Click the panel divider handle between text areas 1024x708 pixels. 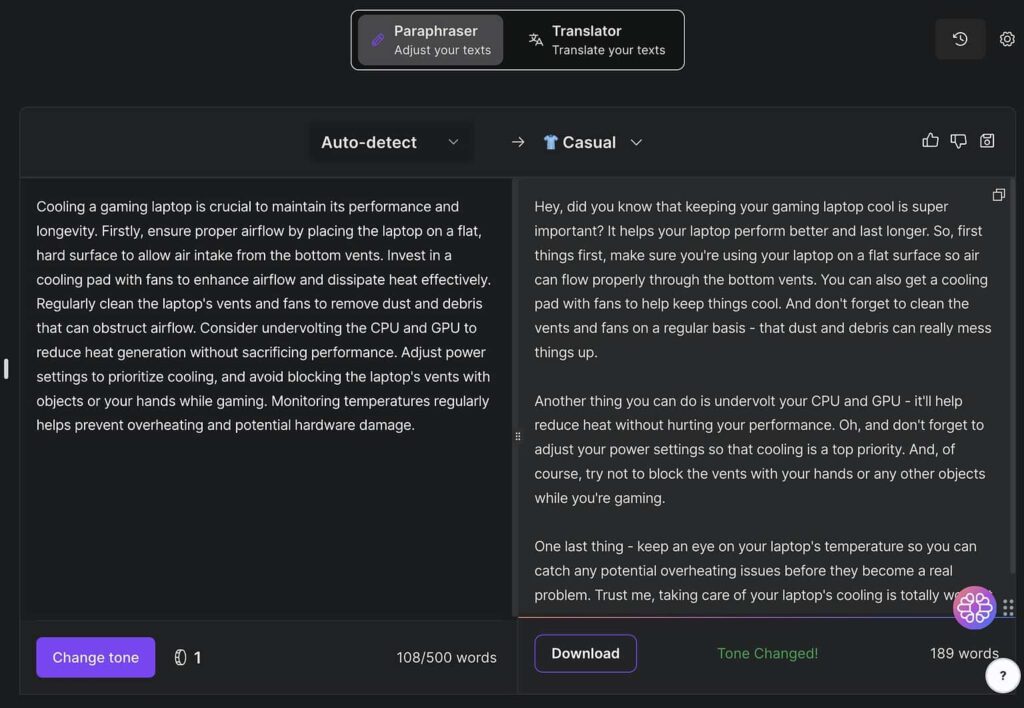[517, 436]
